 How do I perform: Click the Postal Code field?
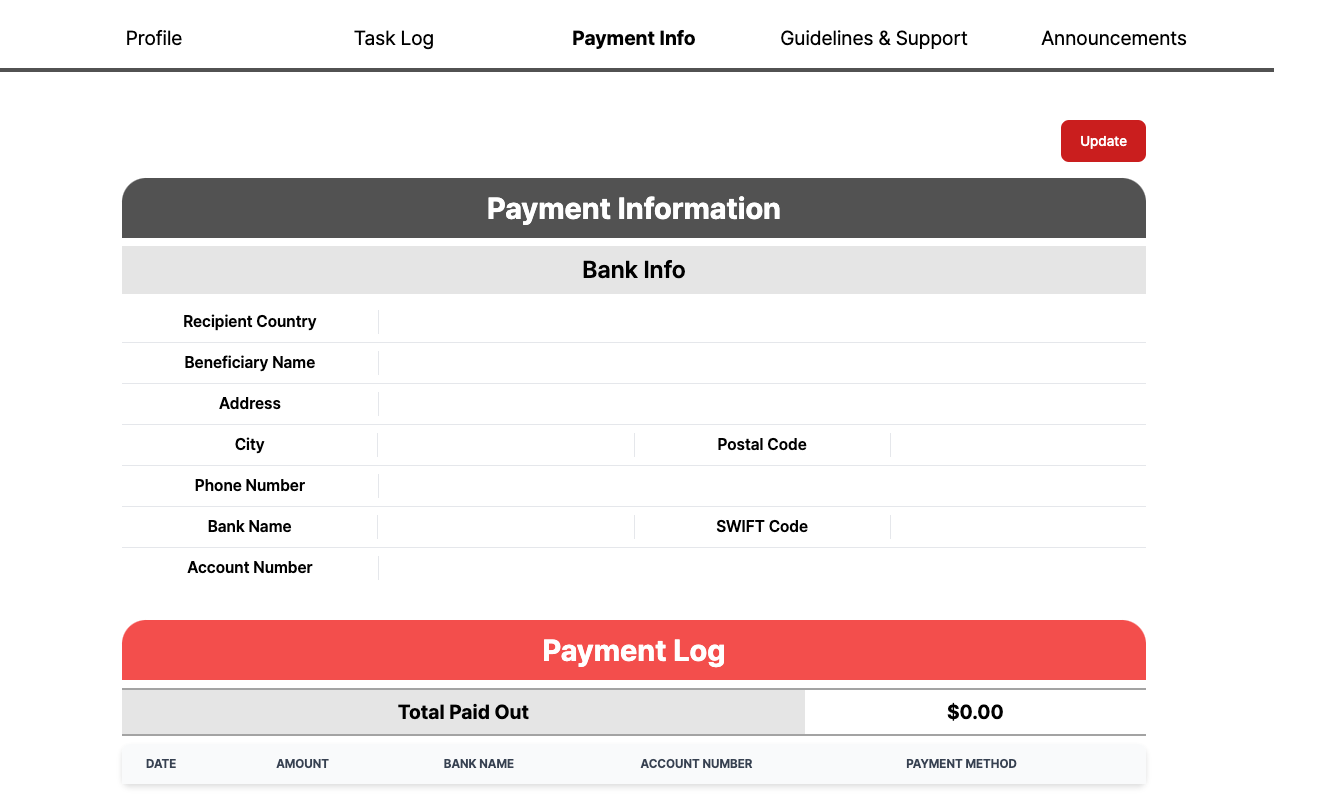pyautogui.click(x=1017, y=444)
